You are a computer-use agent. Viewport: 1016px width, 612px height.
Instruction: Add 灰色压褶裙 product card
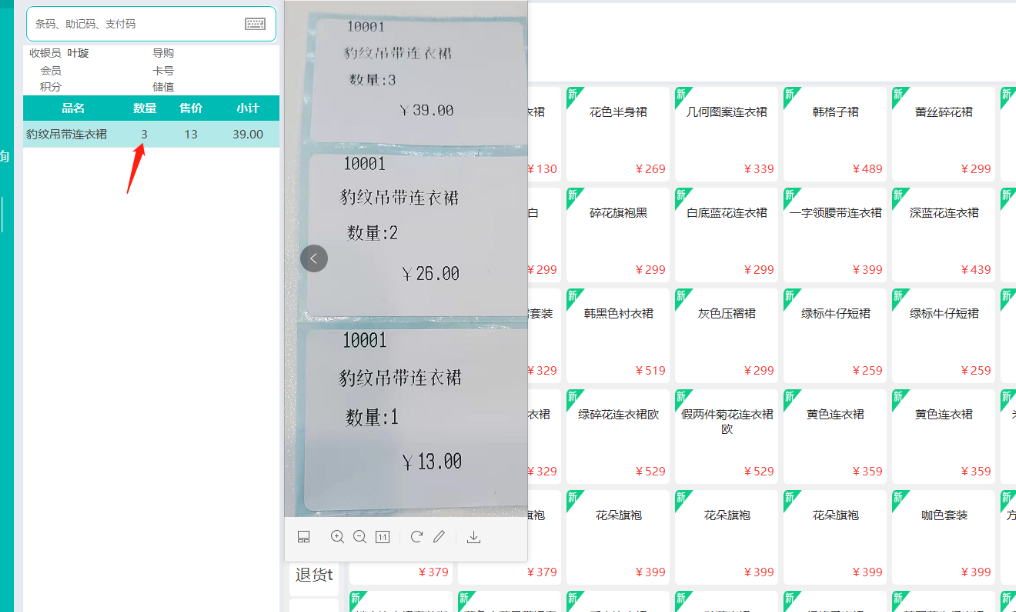point(726,336)
